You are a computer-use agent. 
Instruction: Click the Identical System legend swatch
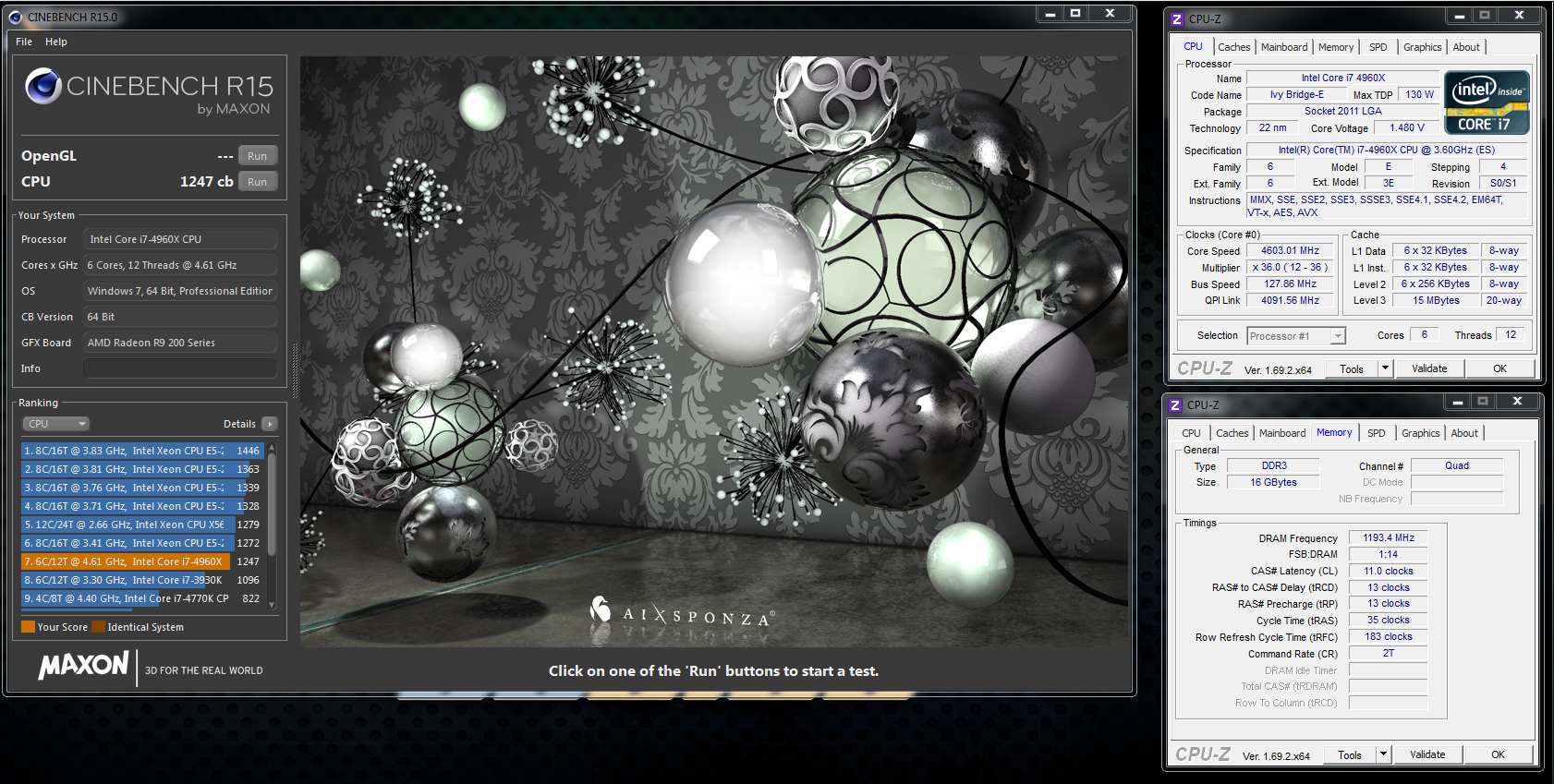[x=98, y=627]
